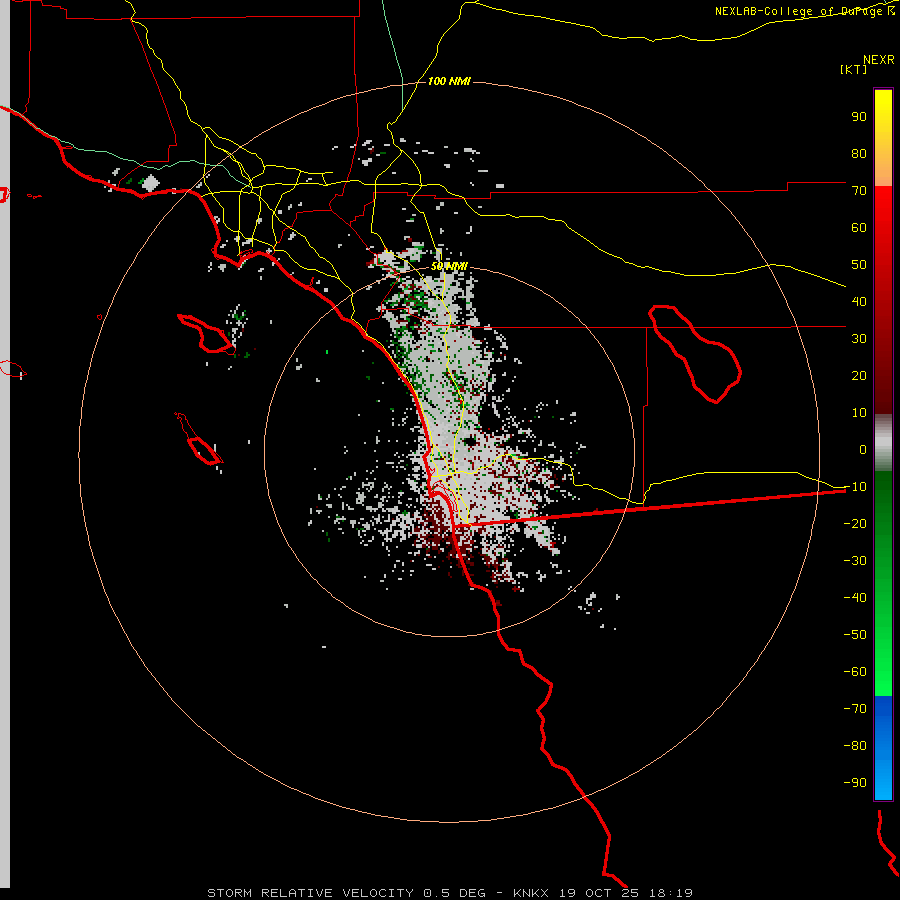The image size is (900, 900).
Task: Select the -10 value on velocity scale
Action: pyautogui.click(x=855, y=487)
